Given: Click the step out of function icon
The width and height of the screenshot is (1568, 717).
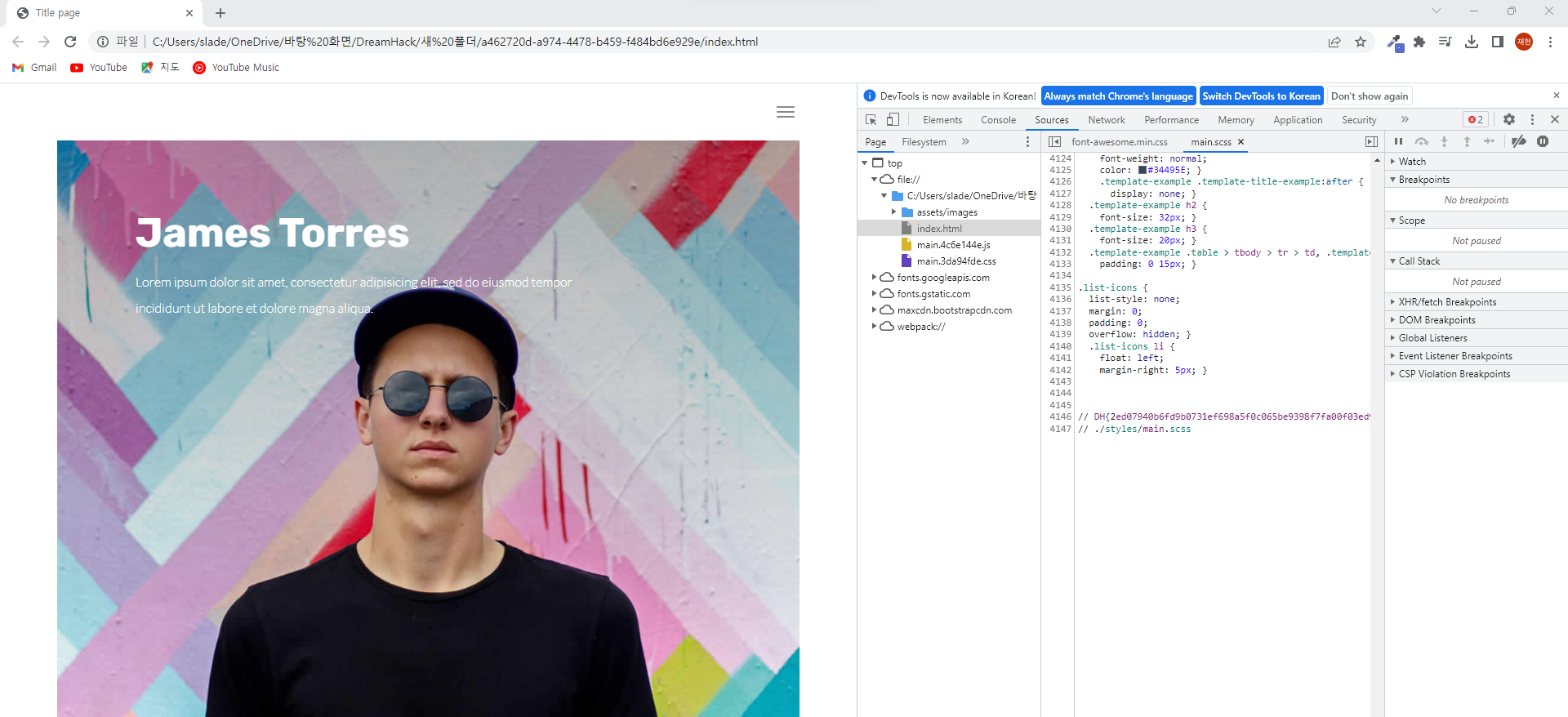Looking at the screenshot, I should coord(1467,141).
